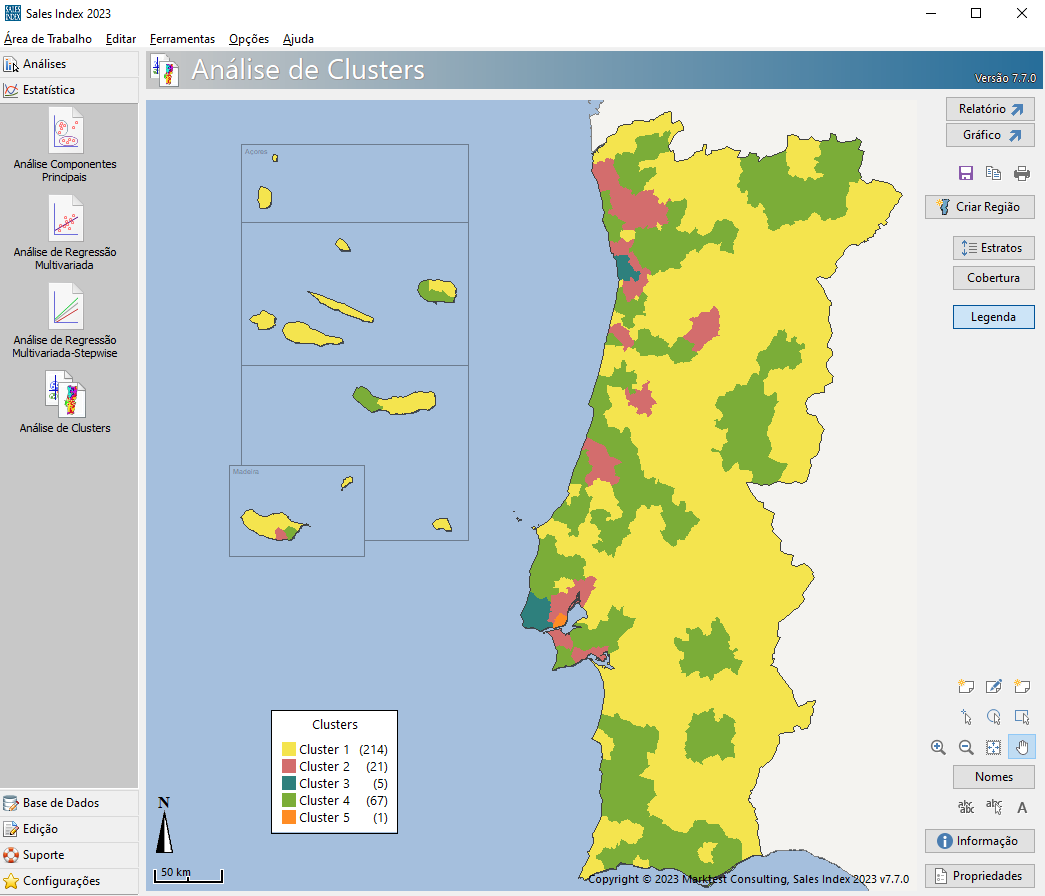This screenshot has width=1045, height=896.
Task: Click the edit note pencil icon
Action: pyautogui.click(x=993, y=687)
